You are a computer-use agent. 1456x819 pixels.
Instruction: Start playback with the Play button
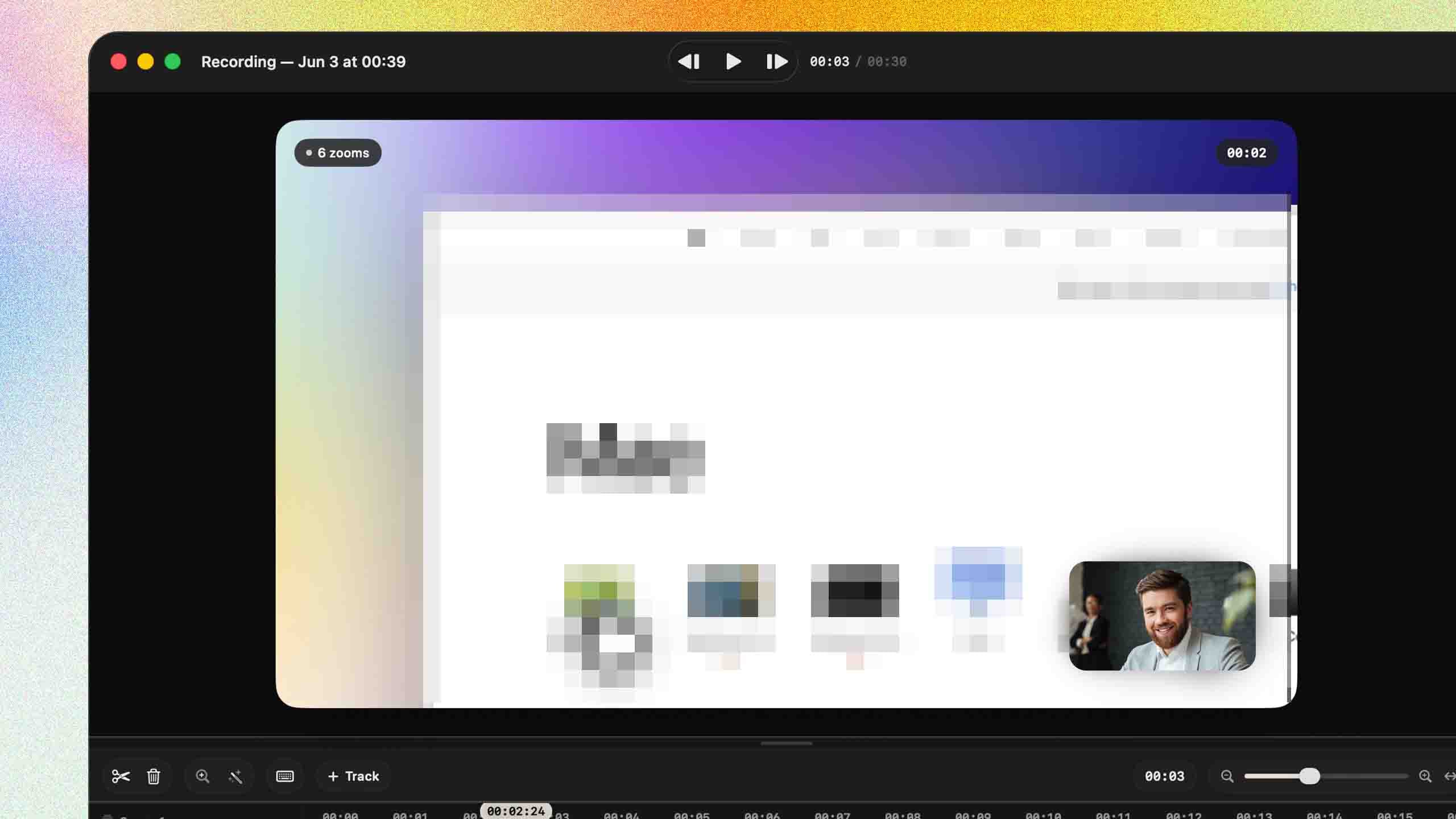(733, 61)
